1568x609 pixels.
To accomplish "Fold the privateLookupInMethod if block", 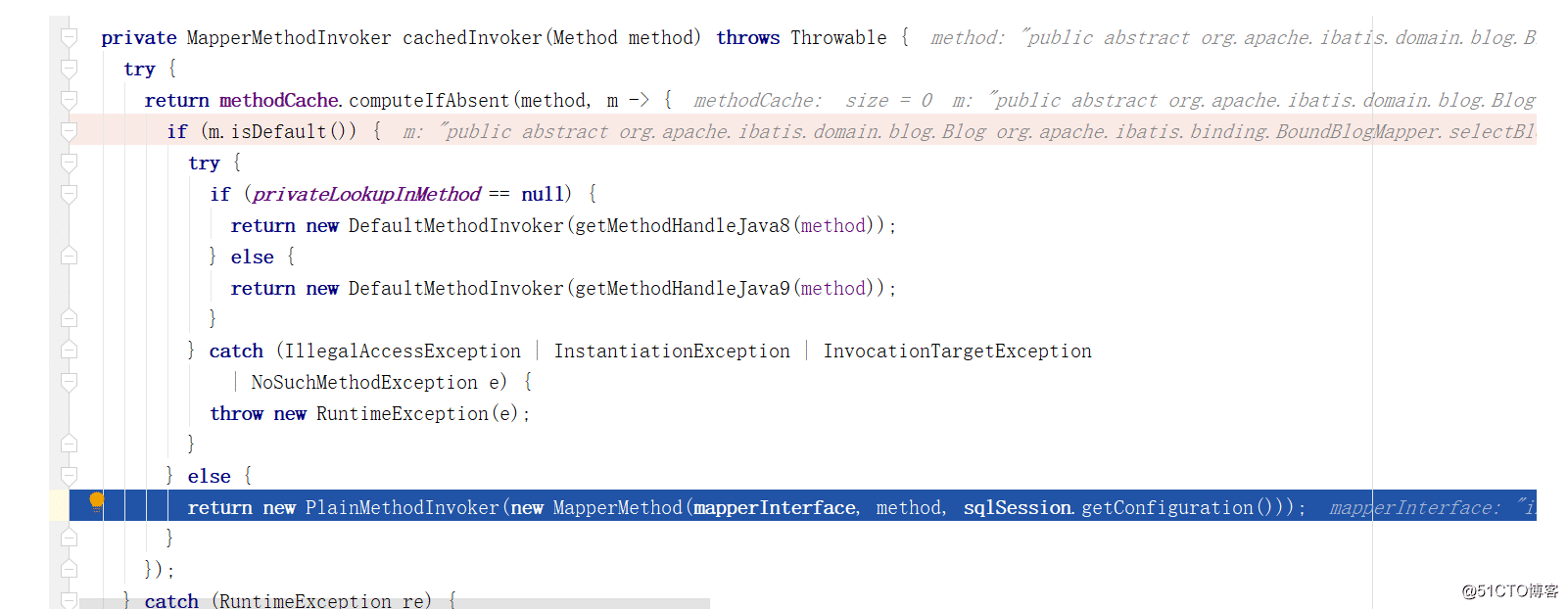I will click(69, 194).
